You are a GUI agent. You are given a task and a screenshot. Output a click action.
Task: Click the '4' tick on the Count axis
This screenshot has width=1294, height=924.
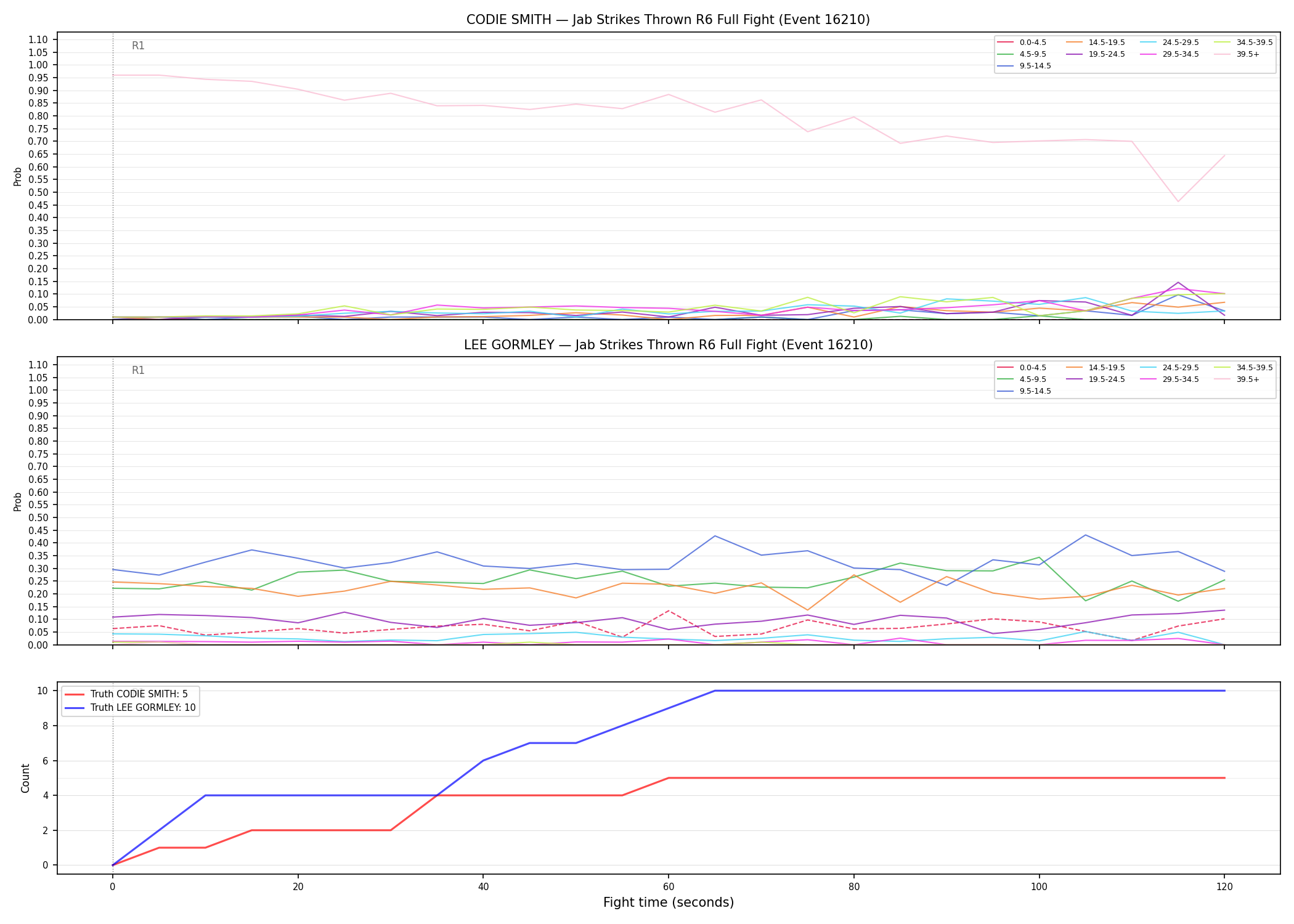tap(45, 795)
